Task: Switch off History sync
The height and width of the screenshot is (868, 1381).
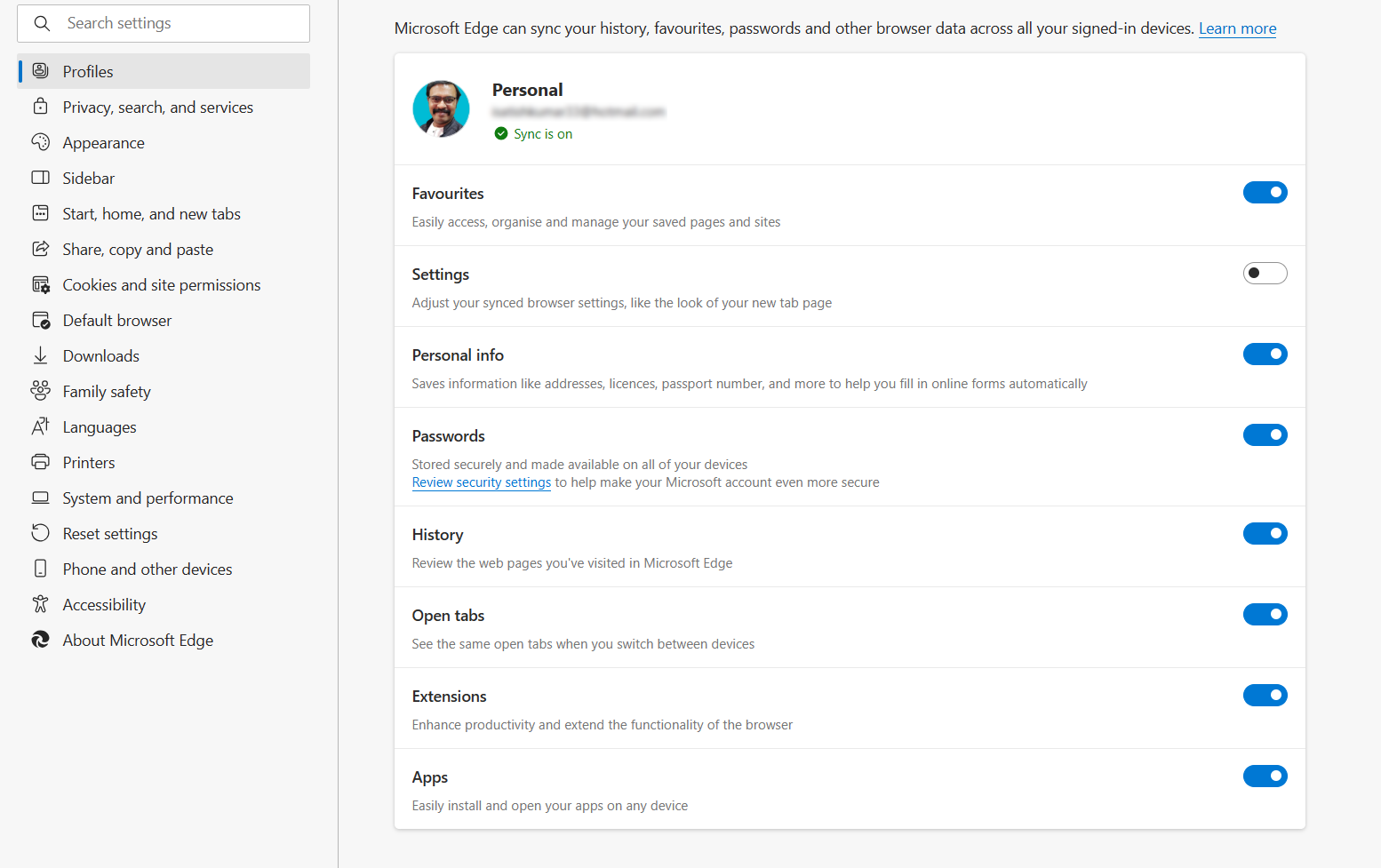Action: (1265, 534)
